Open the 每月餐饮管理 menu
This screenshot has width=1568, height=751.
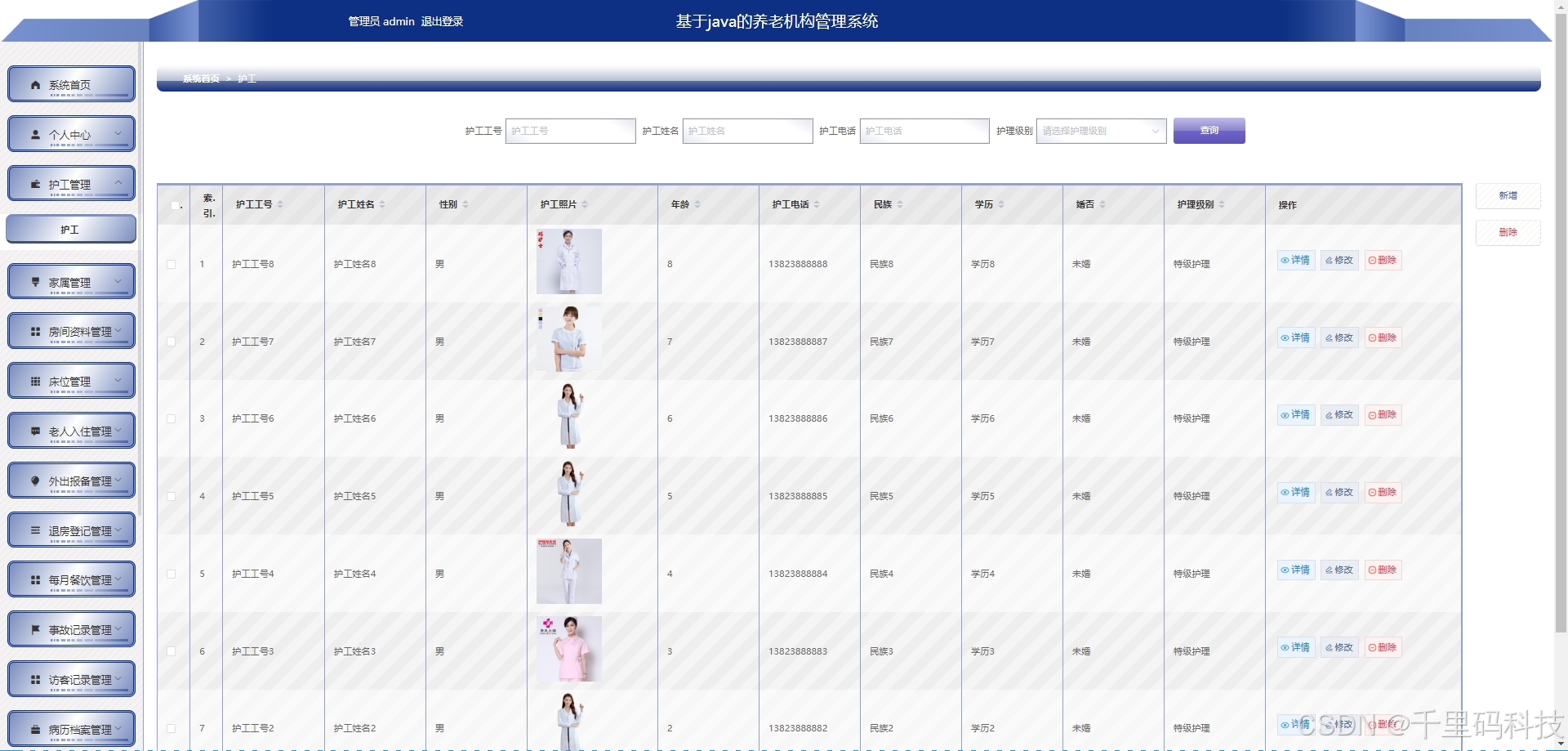coord(71,579)
